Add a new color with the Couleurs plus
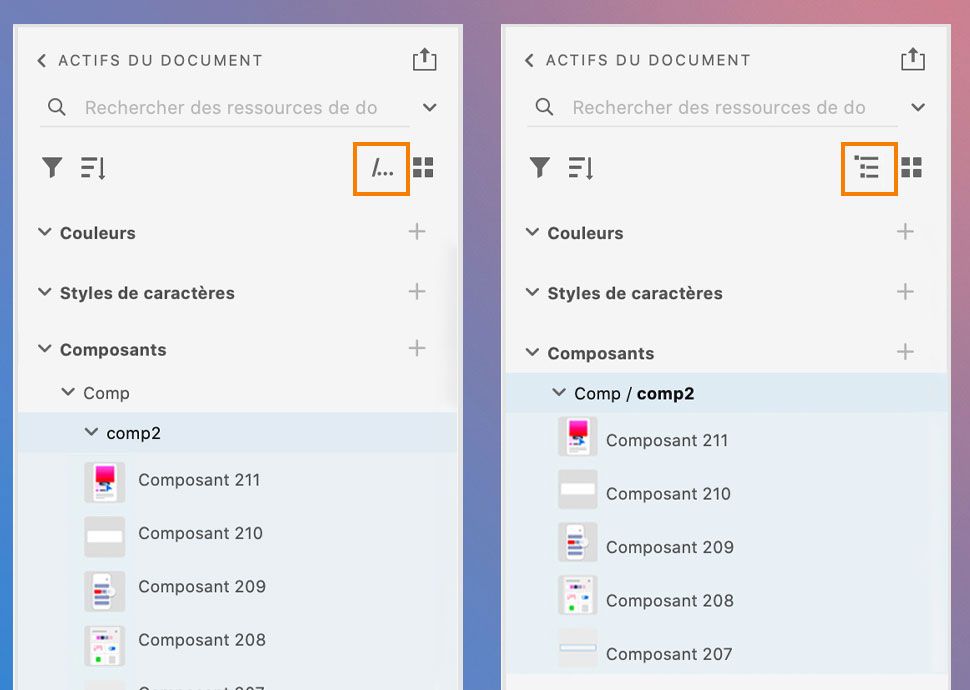970x690 pixels. (417, 232)
